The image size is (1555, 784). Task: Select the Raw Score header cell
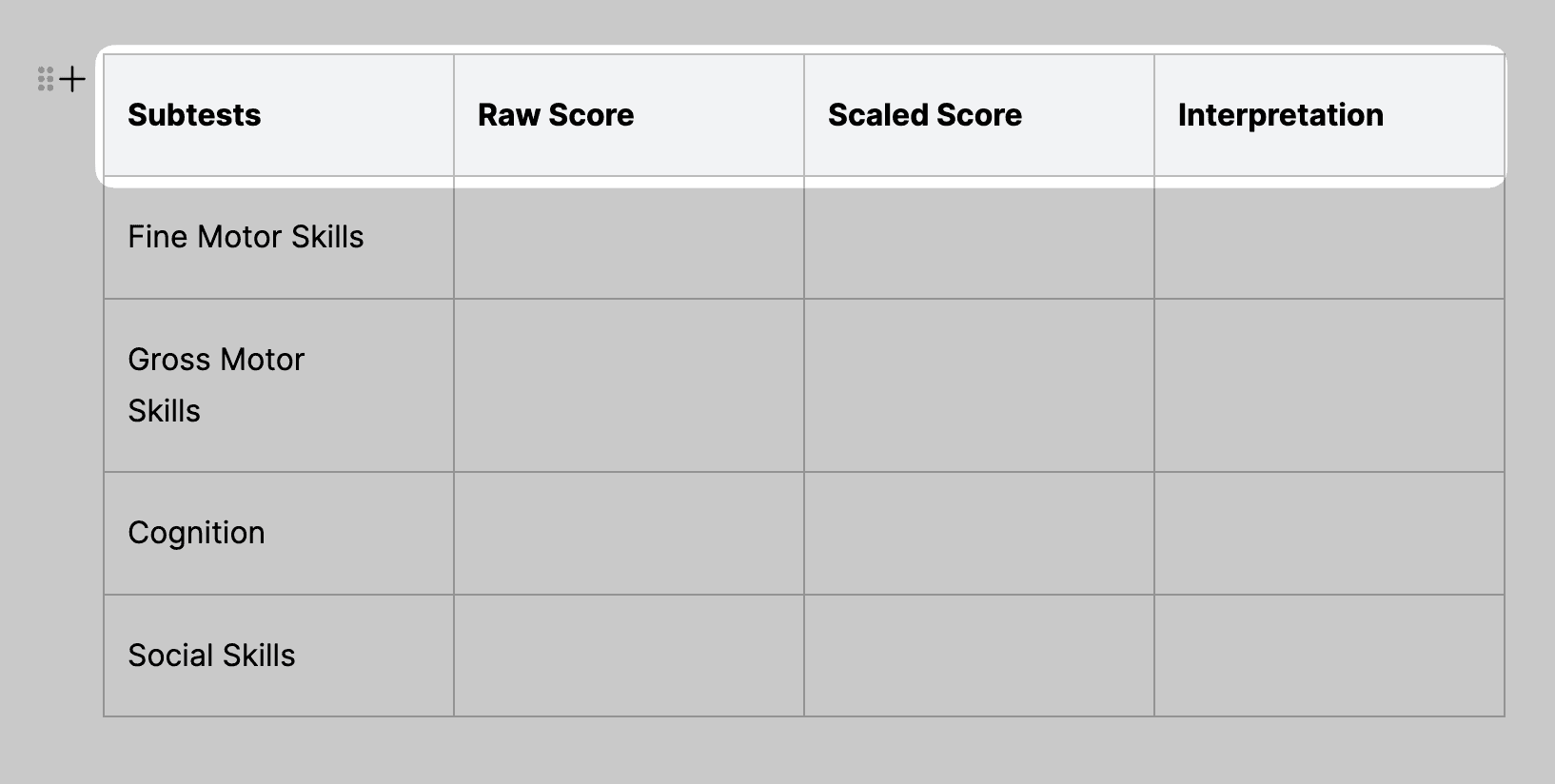pyautogui.click(x=628, y=115)
